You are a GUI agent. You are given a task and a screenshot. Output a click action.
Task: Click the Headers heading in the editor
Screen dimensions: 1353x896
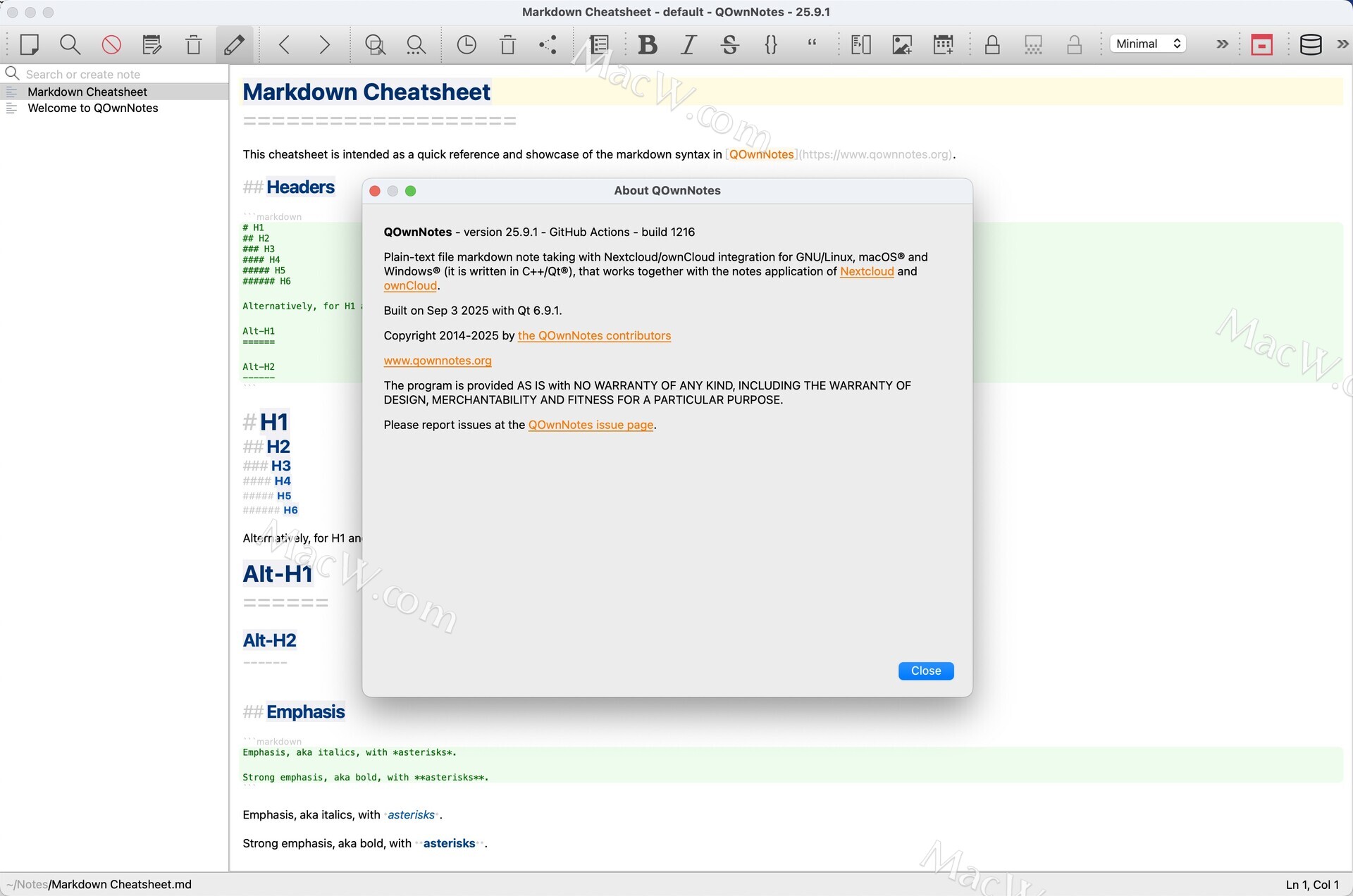pyautogui.click(x=300, y=187)
